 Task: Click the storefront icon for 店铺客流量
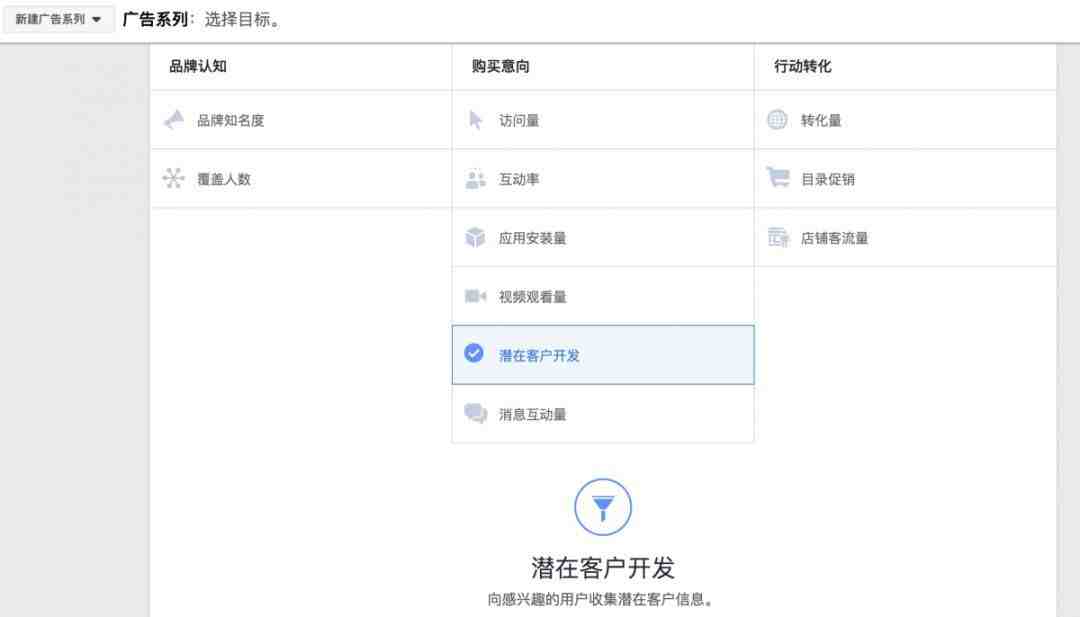click(x=778, y=238)
